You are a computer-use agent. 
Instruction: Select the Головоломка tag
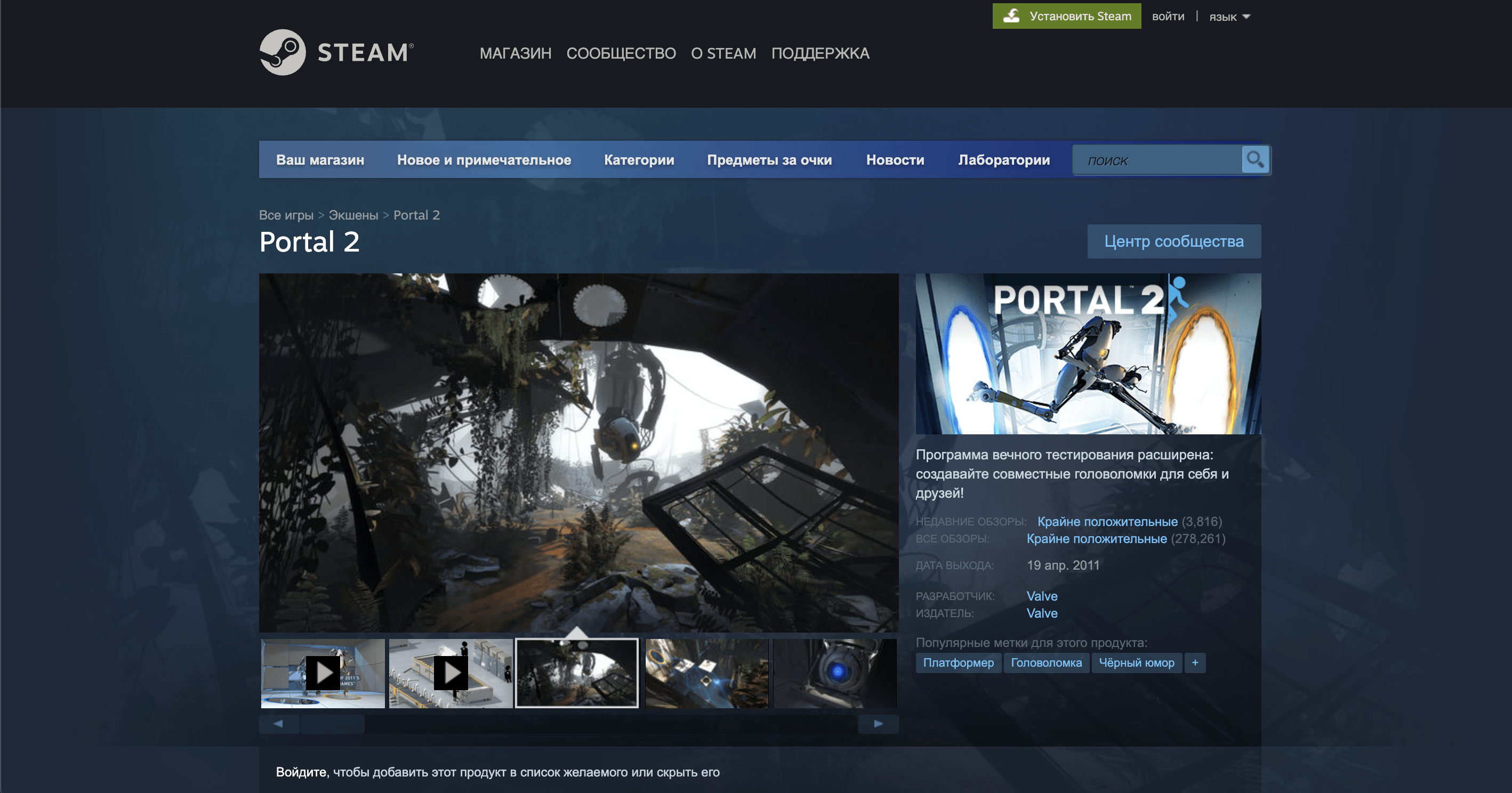tap(1046, 663)
